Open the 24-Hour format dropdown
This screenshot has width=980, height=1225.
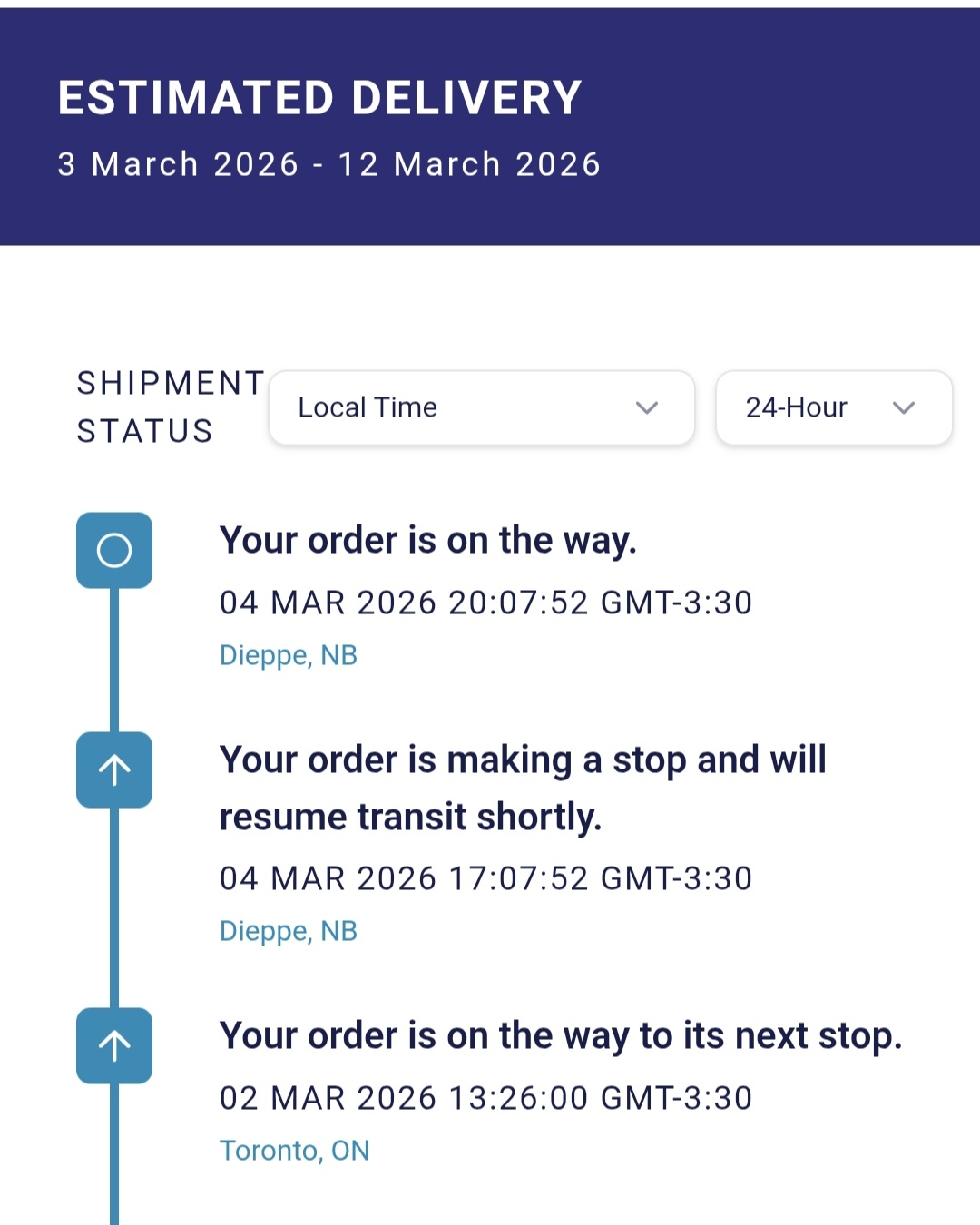point(833,407)
